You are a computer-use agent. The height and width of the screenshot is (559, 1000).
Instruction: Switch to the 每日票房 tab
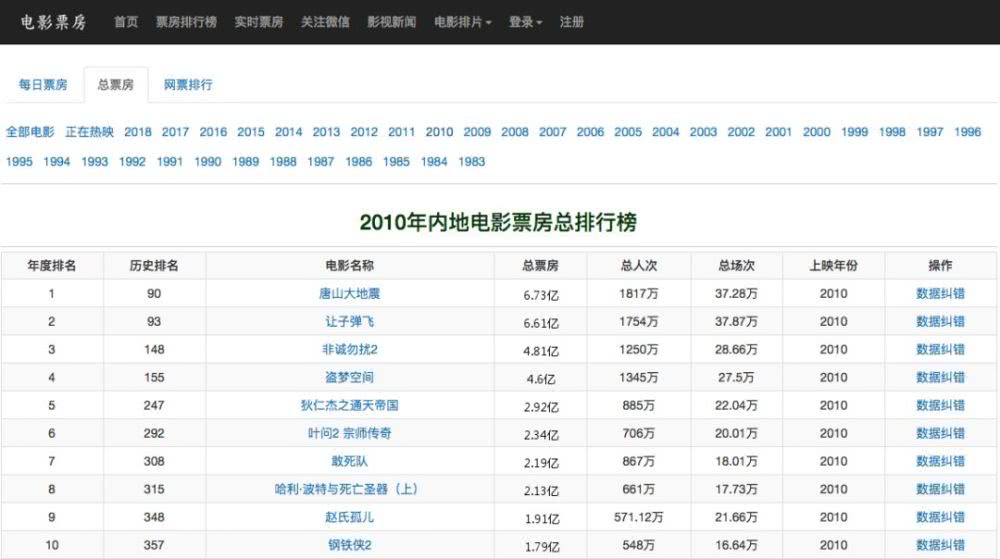click(43, 84)
